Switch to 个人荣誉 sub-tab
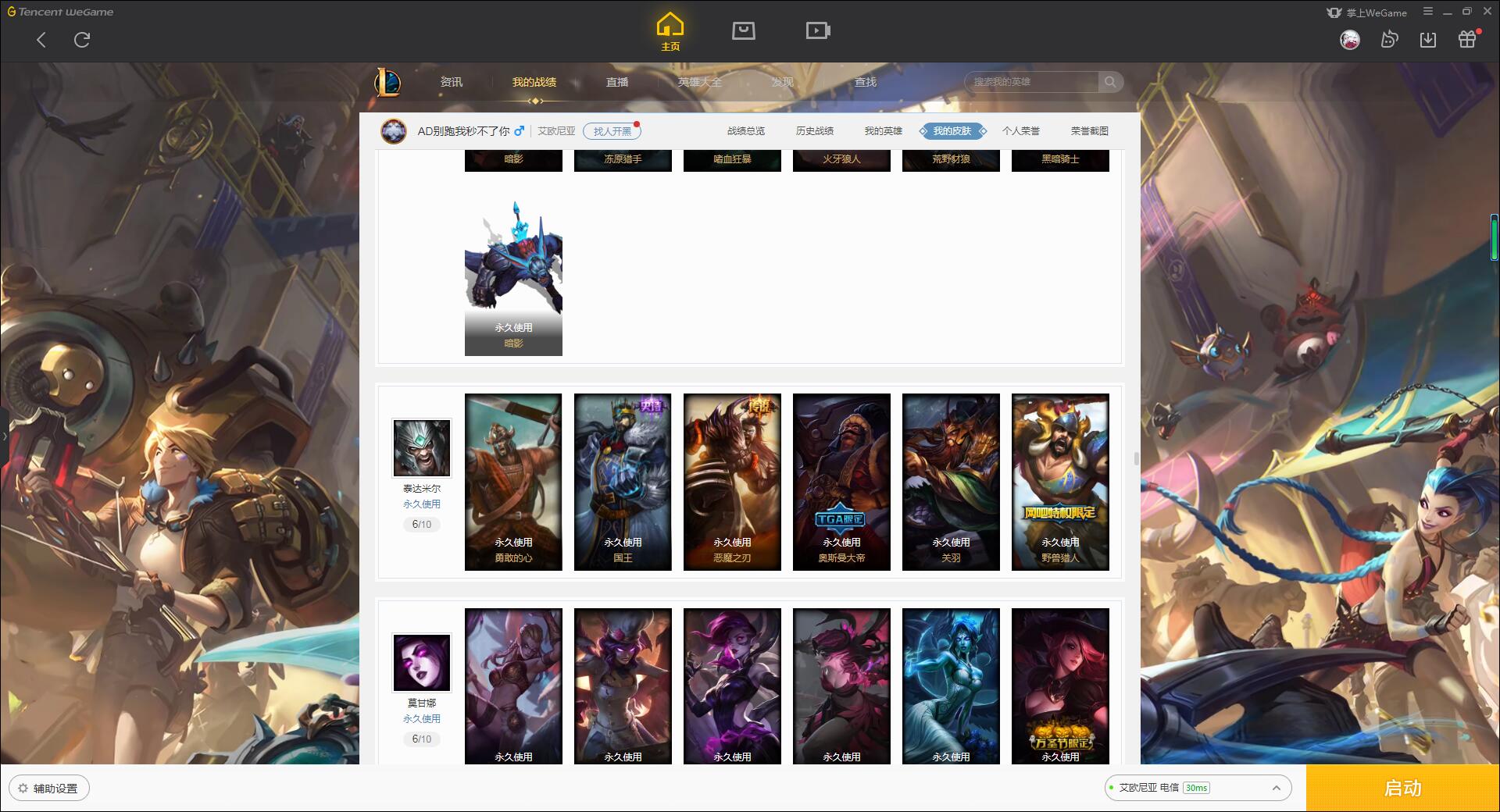 tap(1021, 131)
